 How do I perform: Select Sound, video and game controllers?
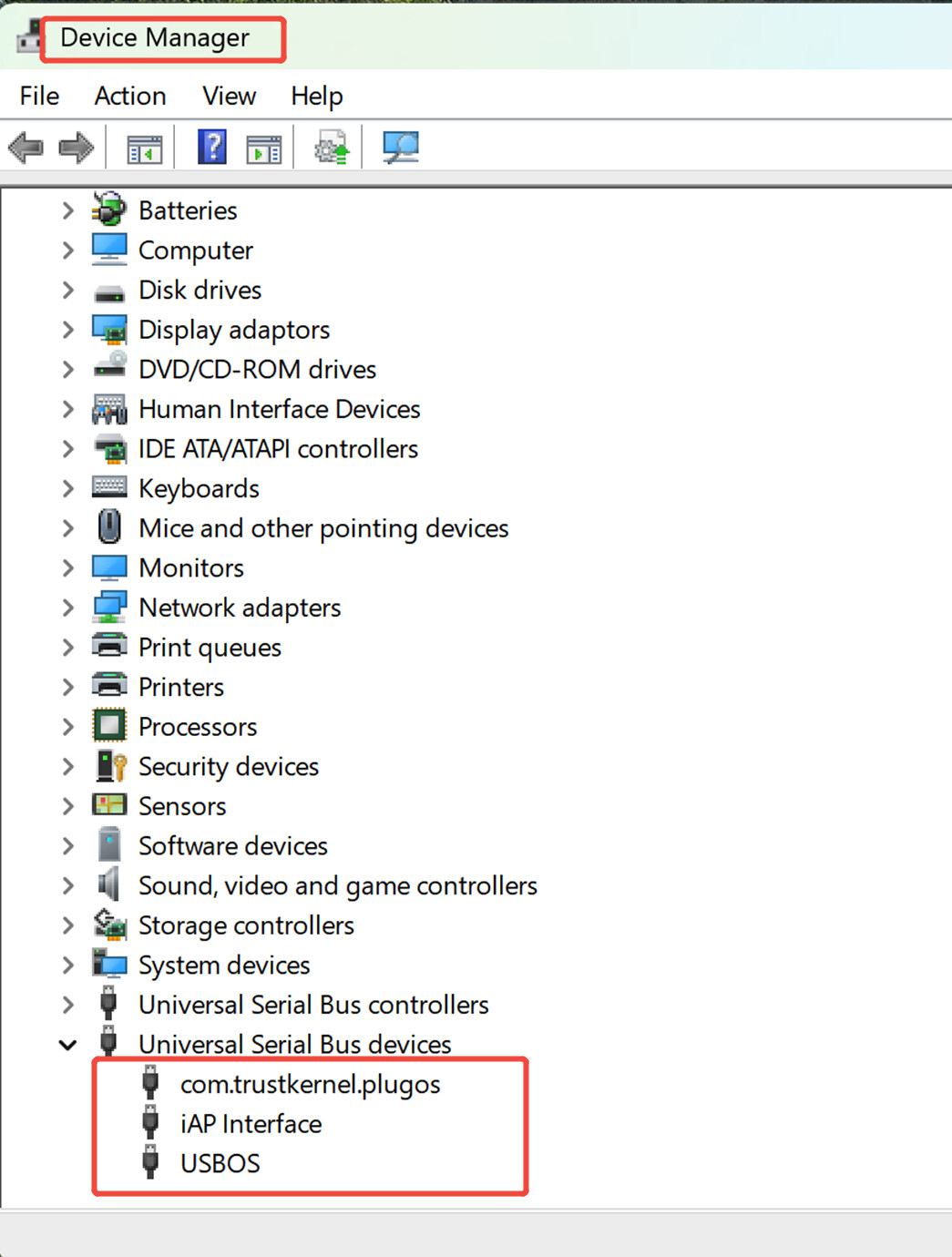coord(337,885)
